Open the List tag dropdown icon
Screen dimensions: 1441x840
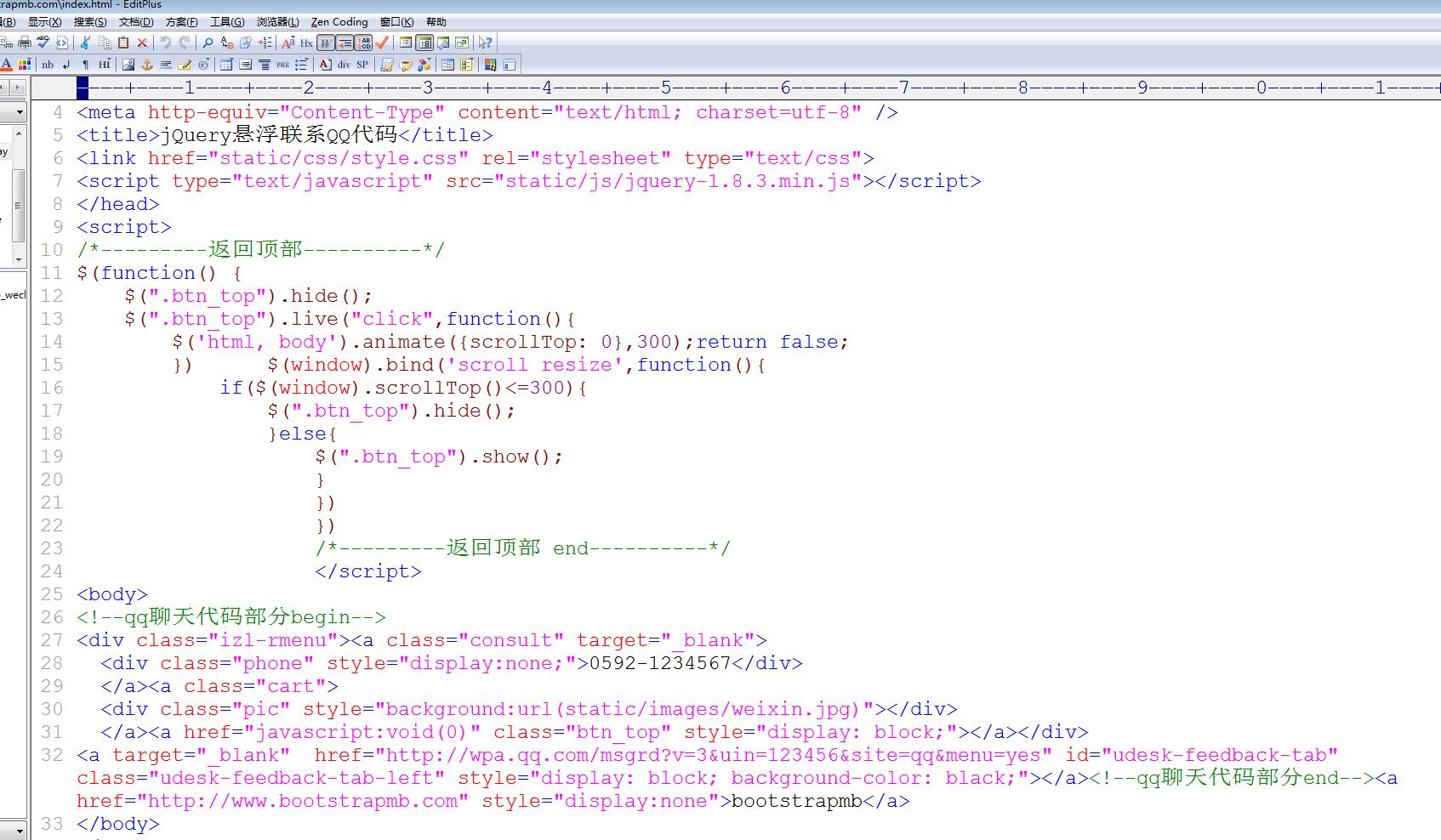point(301,65)
